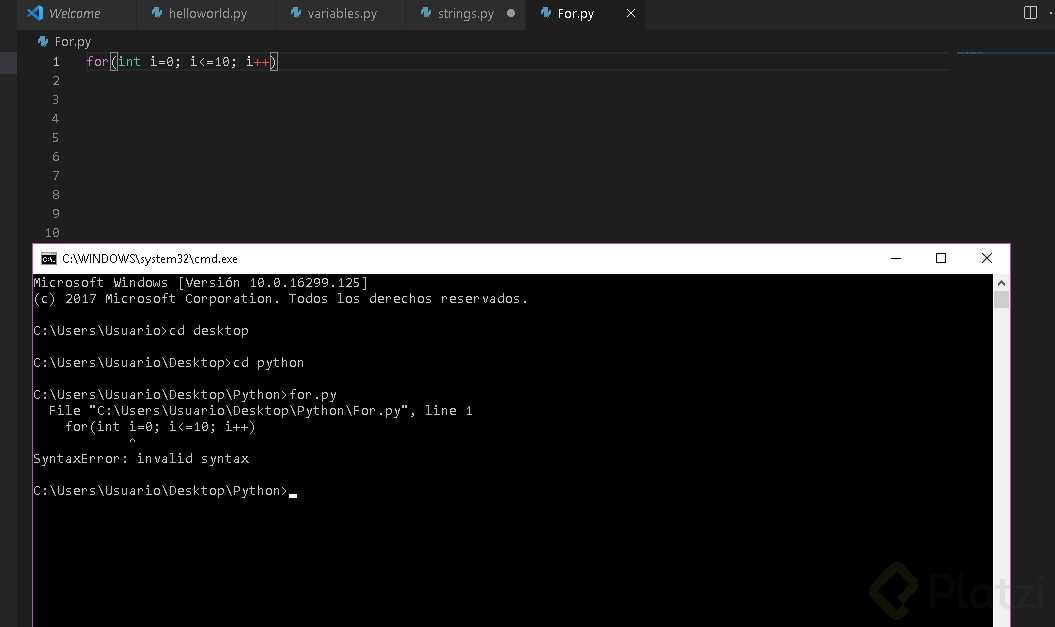
Task: Switch to the Welcome tab
Action: point(75,13)
